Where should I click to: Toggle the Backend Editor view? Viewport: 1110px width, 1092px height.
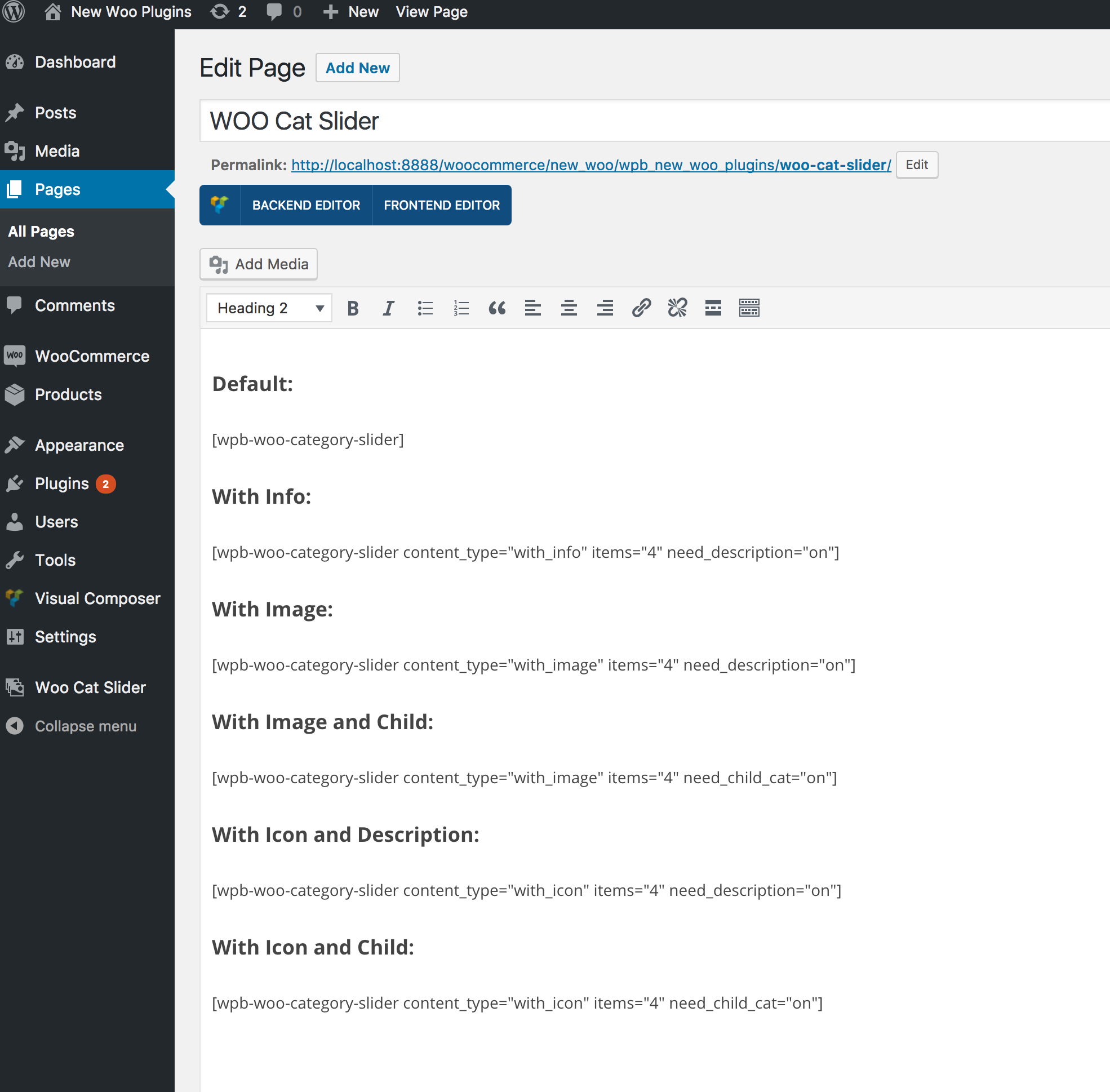pos(305,205)
